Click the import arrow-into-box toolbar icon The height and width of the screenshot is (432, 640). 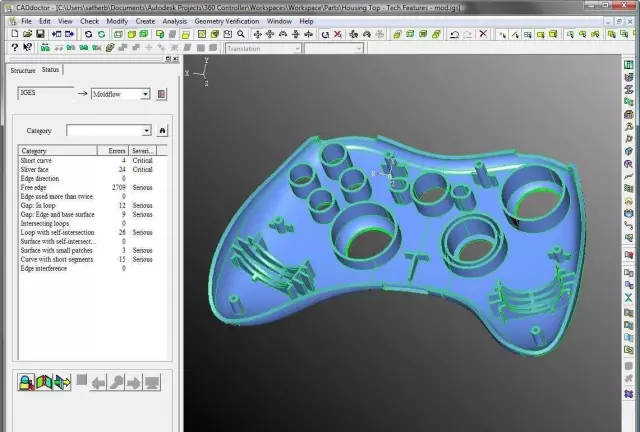click(56, 34)
